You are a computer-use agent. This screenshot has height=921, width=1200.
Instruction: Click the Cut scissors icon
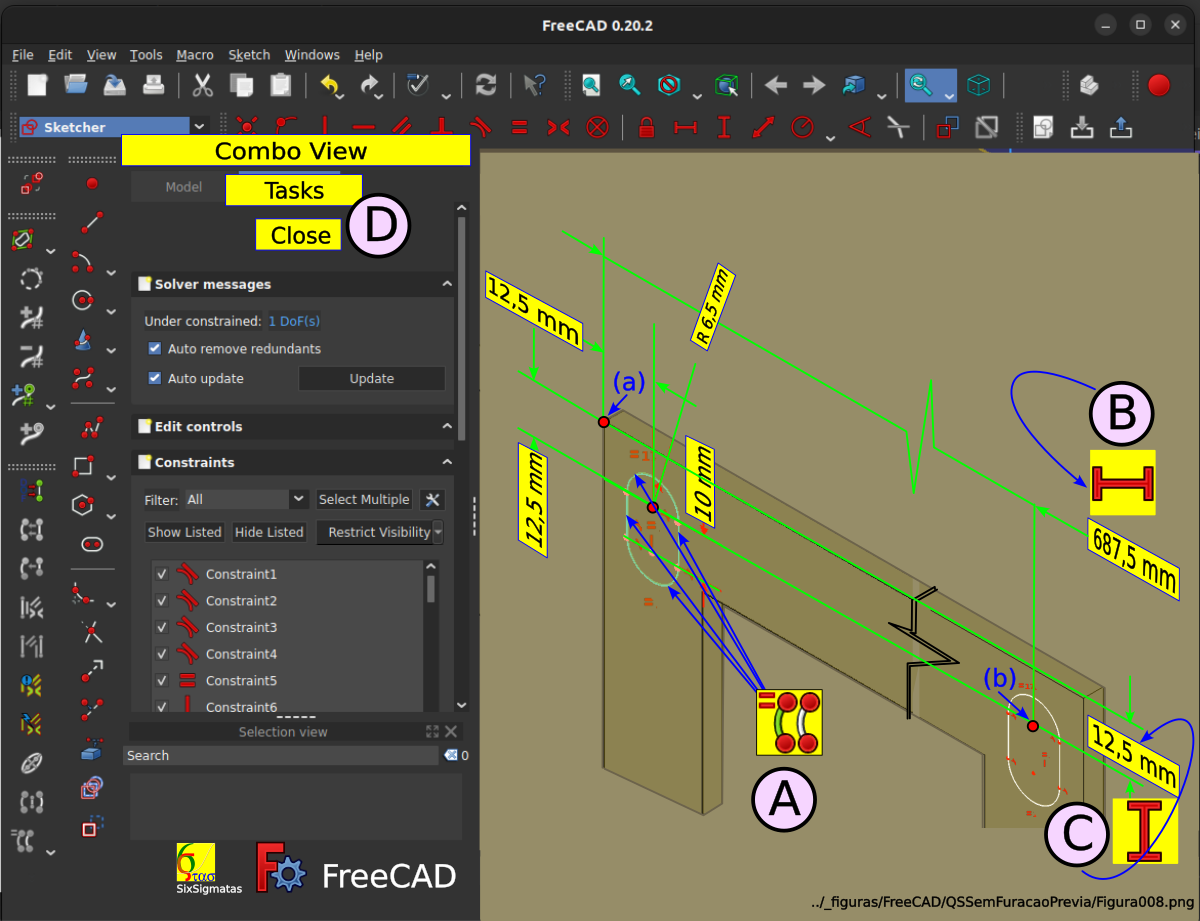click(203, 85)
